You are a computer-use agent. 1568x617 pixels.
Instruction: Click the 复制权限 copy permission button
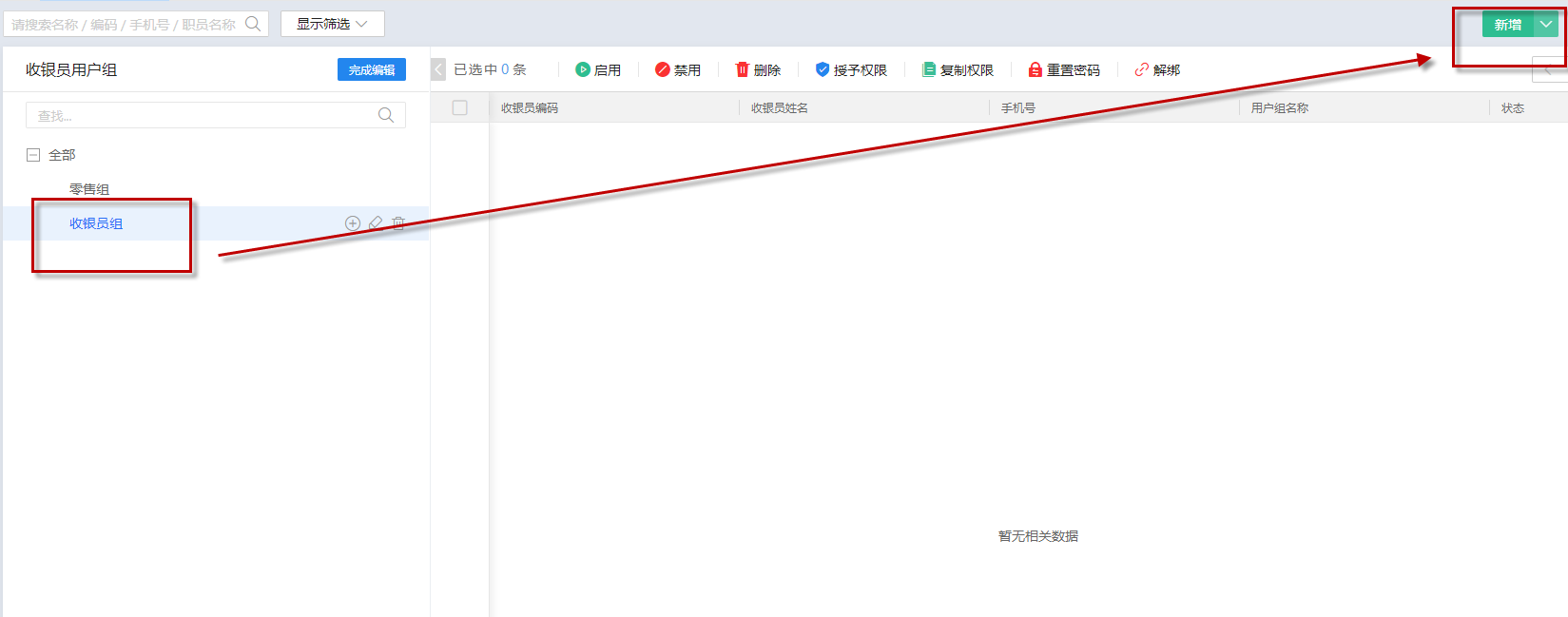tap(958, 69)
